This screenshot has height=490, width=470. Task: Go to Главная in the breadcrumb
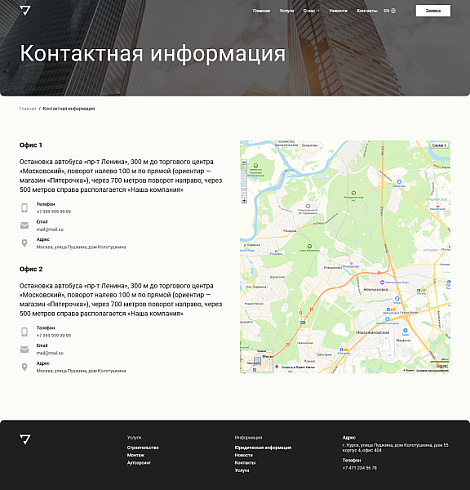(28, 109)
